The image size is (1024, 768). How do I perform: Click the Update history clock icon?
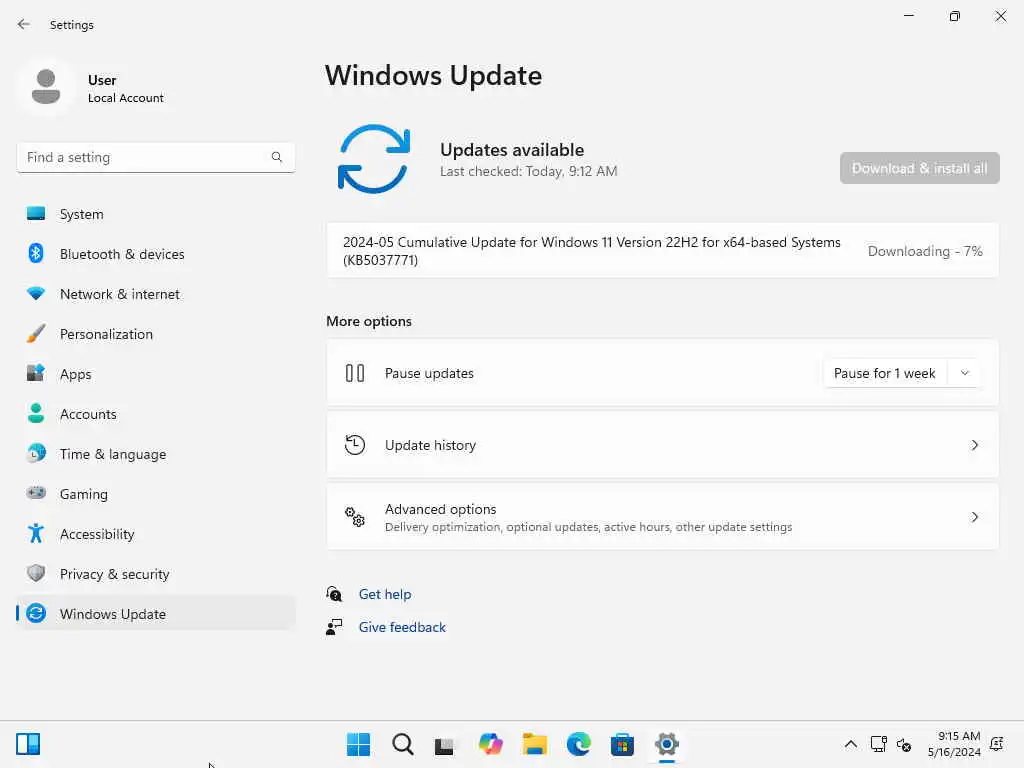[x=355, y=445]
